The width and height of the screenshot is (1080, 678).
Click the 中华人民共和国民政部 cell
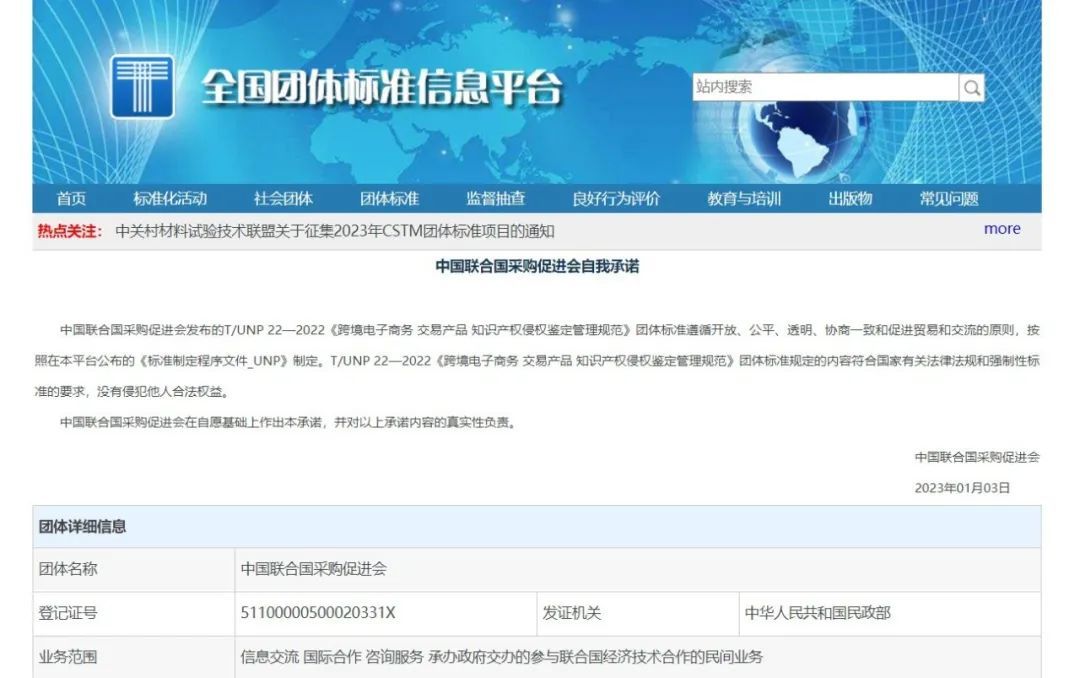[890, 613]
